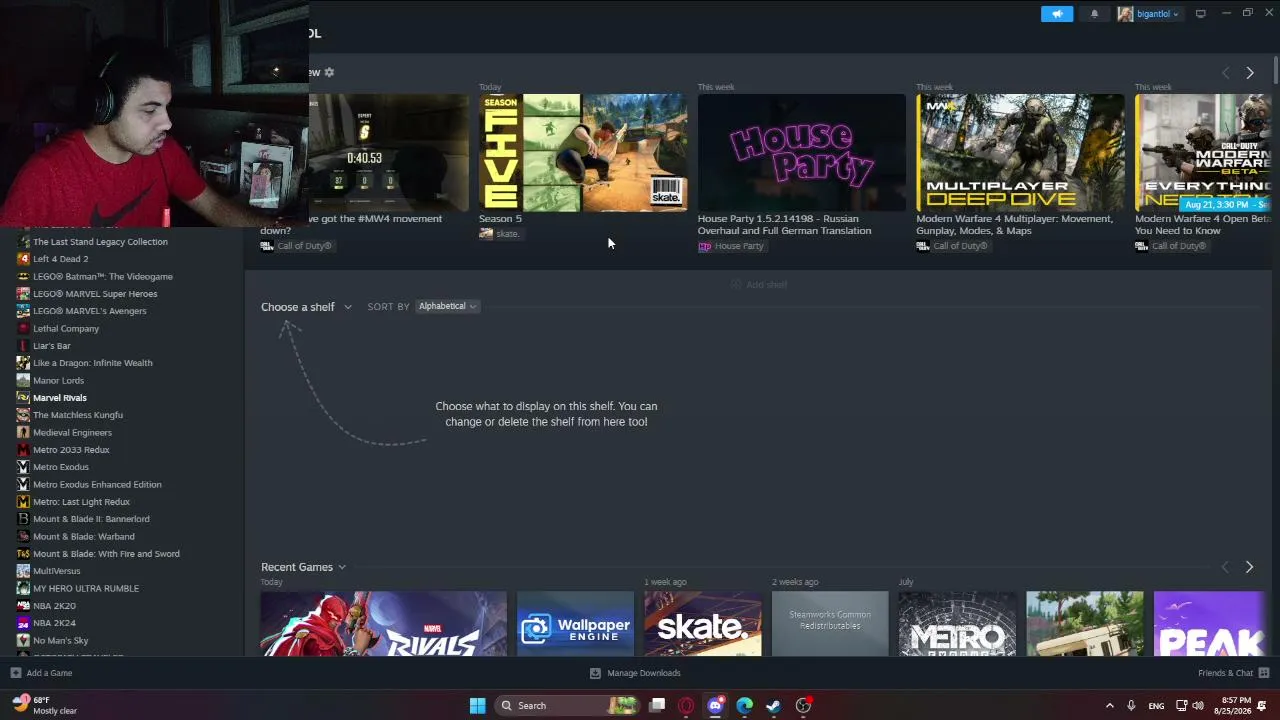Select Mount & Blade II: Bannerlord
Viewport: 1280px width, 720px height.
click(91, 519)
